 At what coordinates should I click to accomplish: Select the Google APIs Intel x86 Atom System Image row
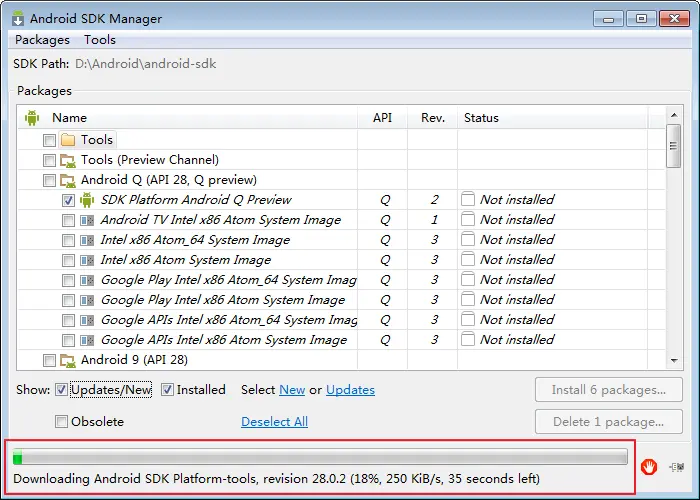click(x=341, y=340)
